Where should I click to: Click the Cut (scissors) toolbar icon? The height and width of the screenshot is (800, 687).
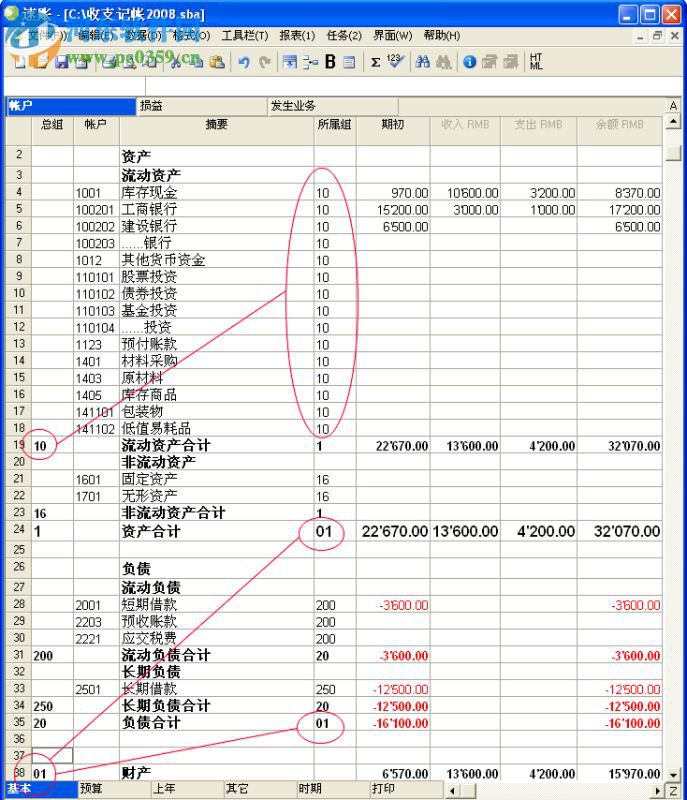point(175,62)
